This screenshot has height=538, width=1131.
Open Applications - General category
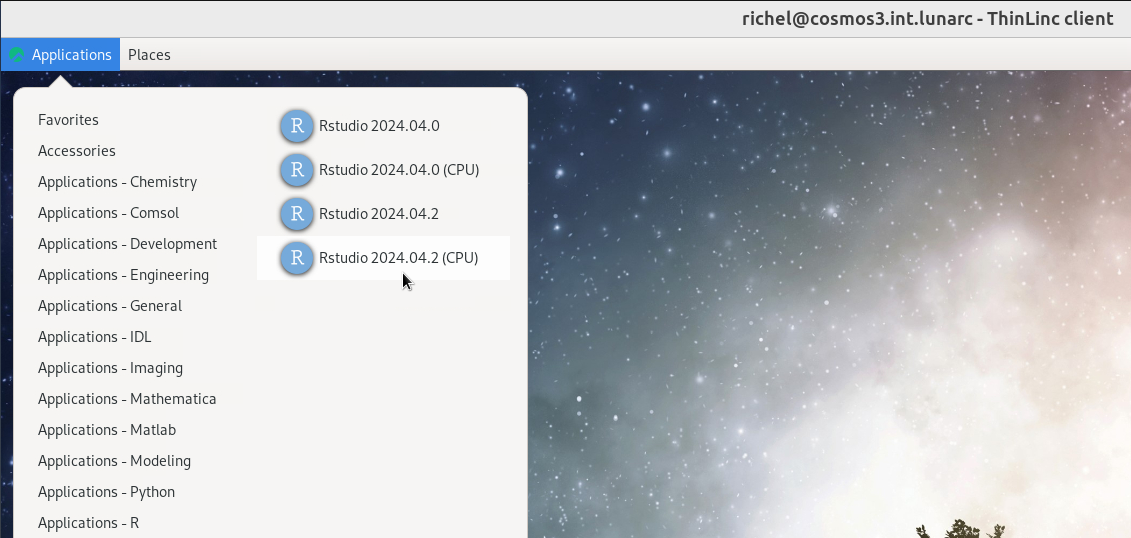pos(110,306)
